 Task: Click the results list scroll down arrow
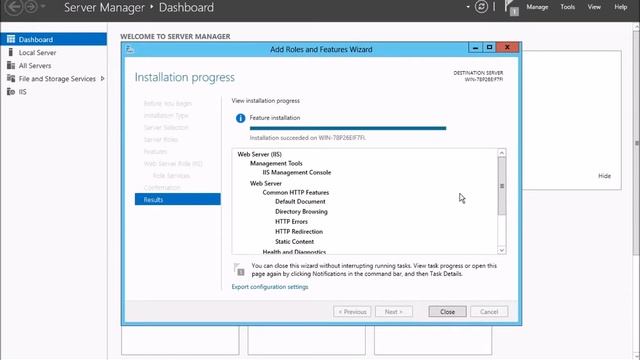pyautogui.click(x=502, y=250)
